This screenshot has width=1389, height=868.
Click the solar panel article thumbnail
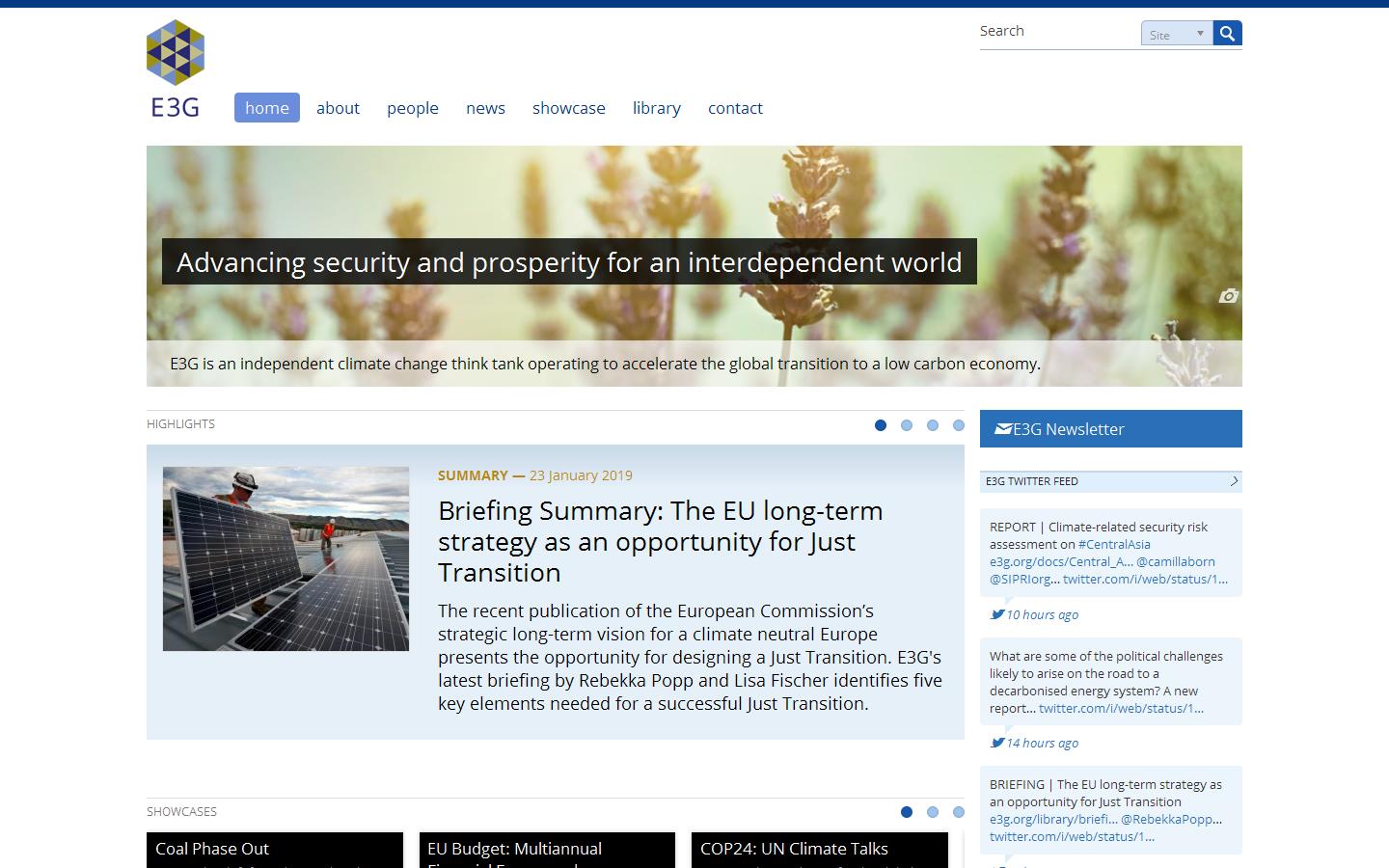(x=286, y=557)
